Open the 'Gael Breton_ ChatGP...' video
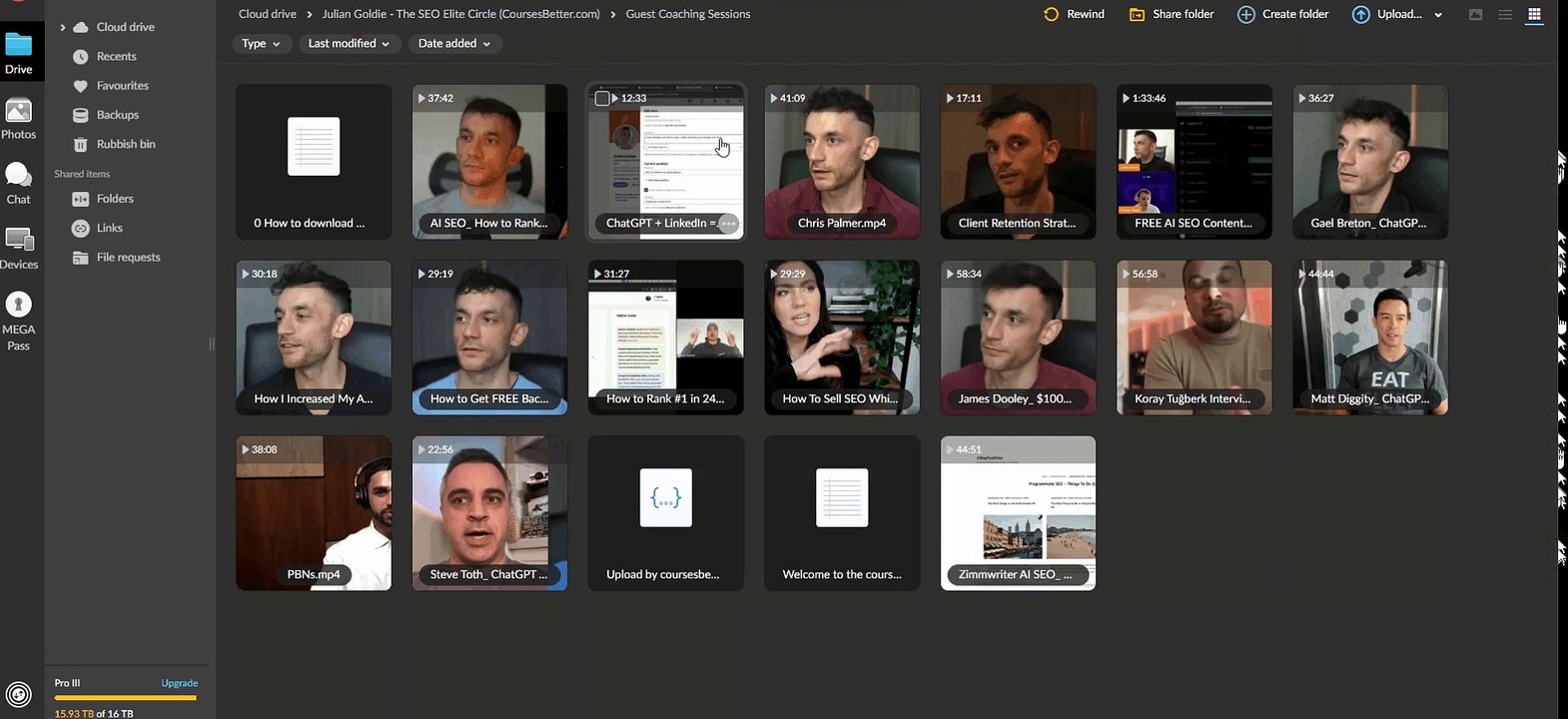The height and width of the screenshot is (719, 1568). [1370, 162]
